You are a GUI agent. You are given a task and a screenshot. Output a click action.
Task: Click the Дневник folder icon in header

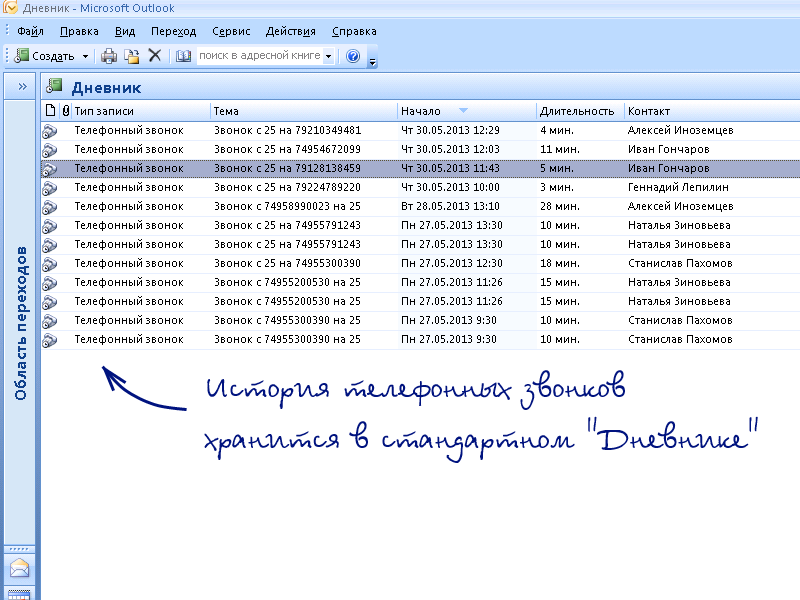(54, 86)
